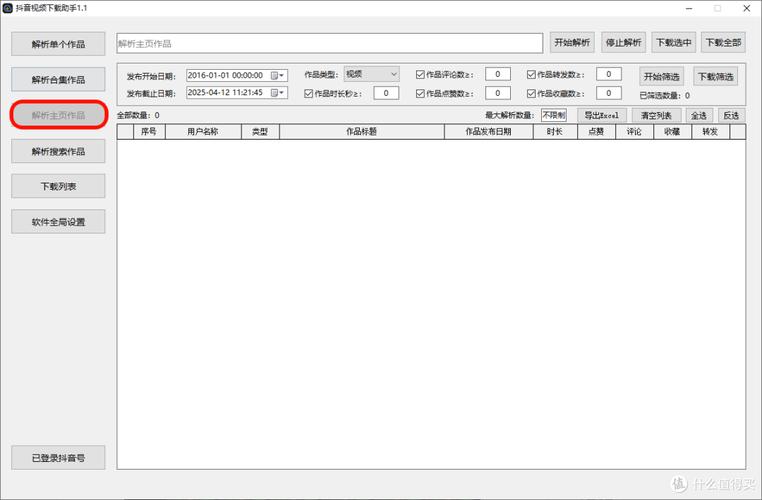Expand the 作品类型 combo box
The image size is (762, 500).
click(x=371, y=74)
